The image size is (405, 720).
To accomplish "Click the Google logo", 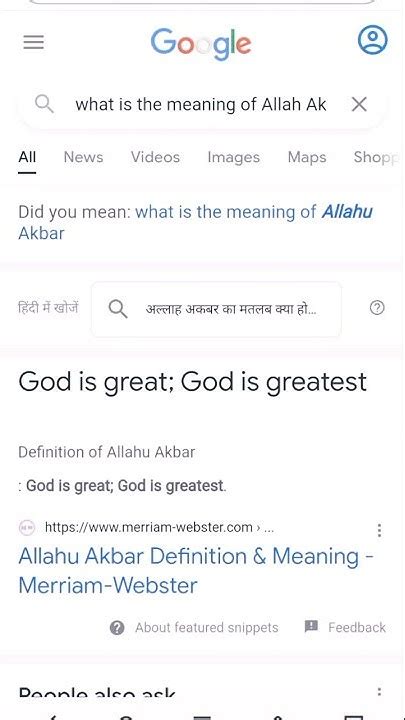I will click(201, 44).
